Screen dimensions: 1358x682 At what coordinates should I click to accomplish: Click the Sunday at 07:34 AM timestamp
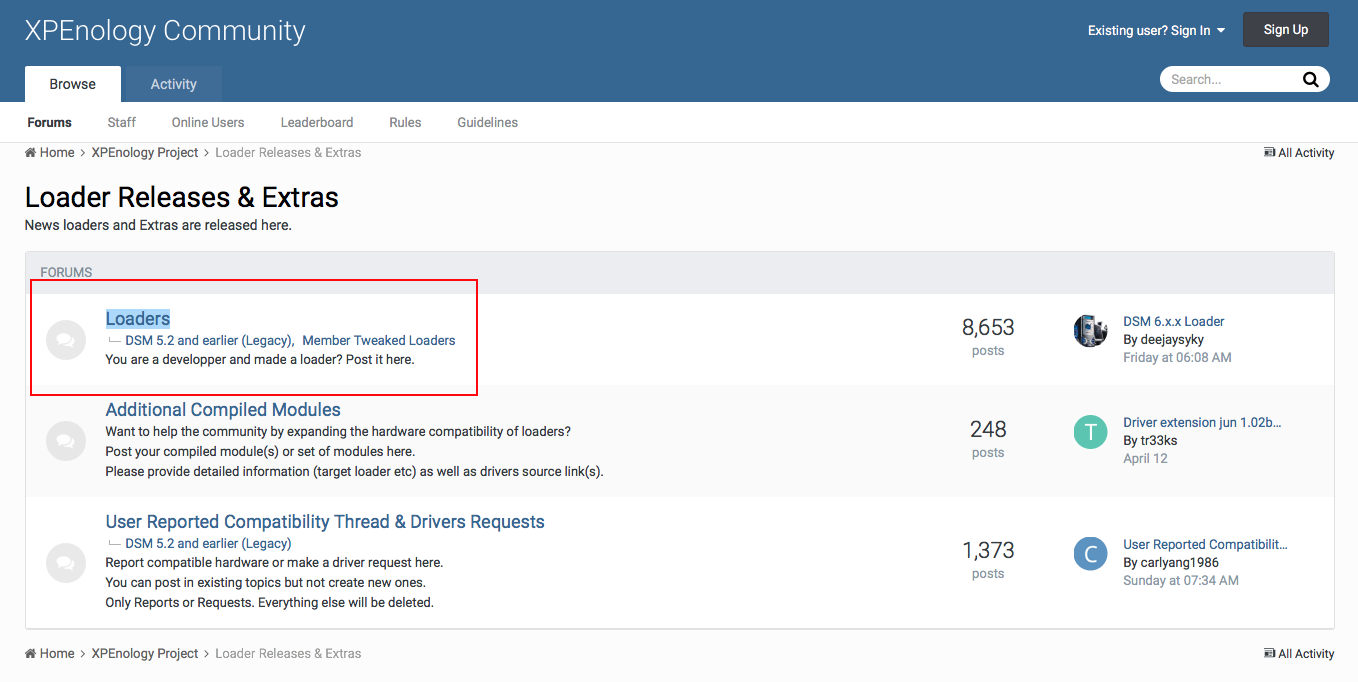point(1181,581)
